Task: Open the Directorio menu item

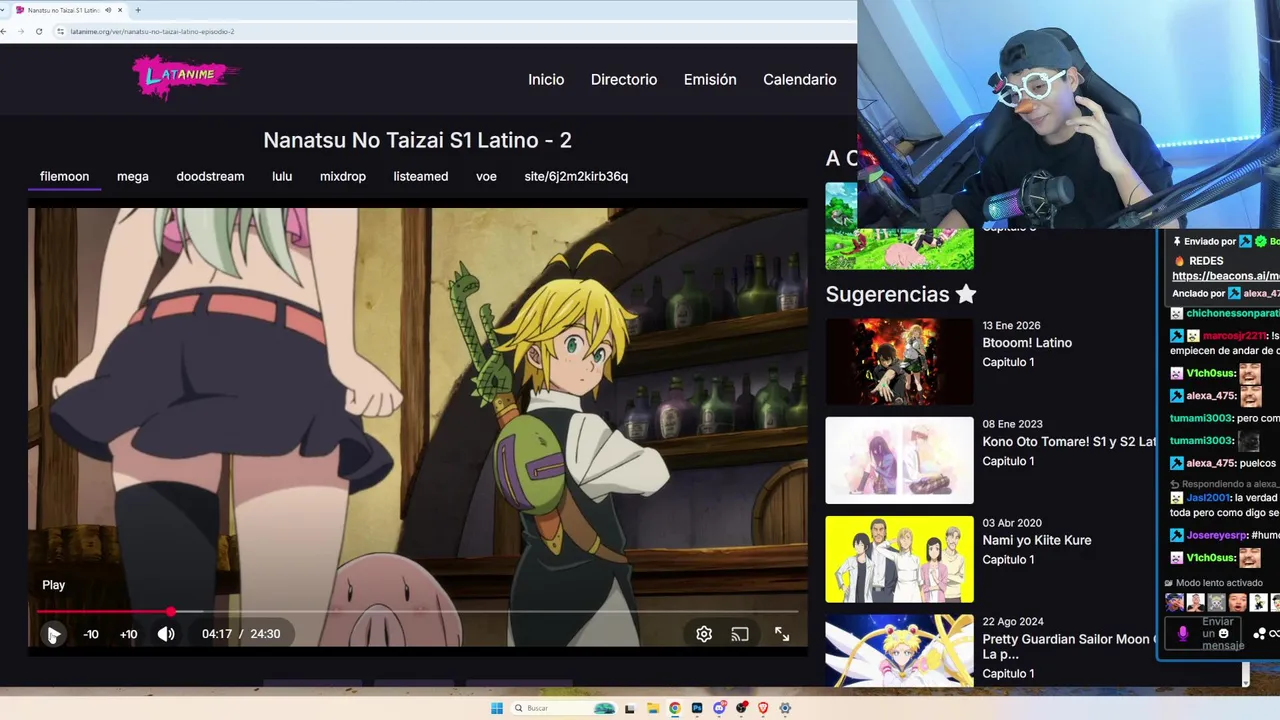Action: pyautogui.click(x=624, y=80)
